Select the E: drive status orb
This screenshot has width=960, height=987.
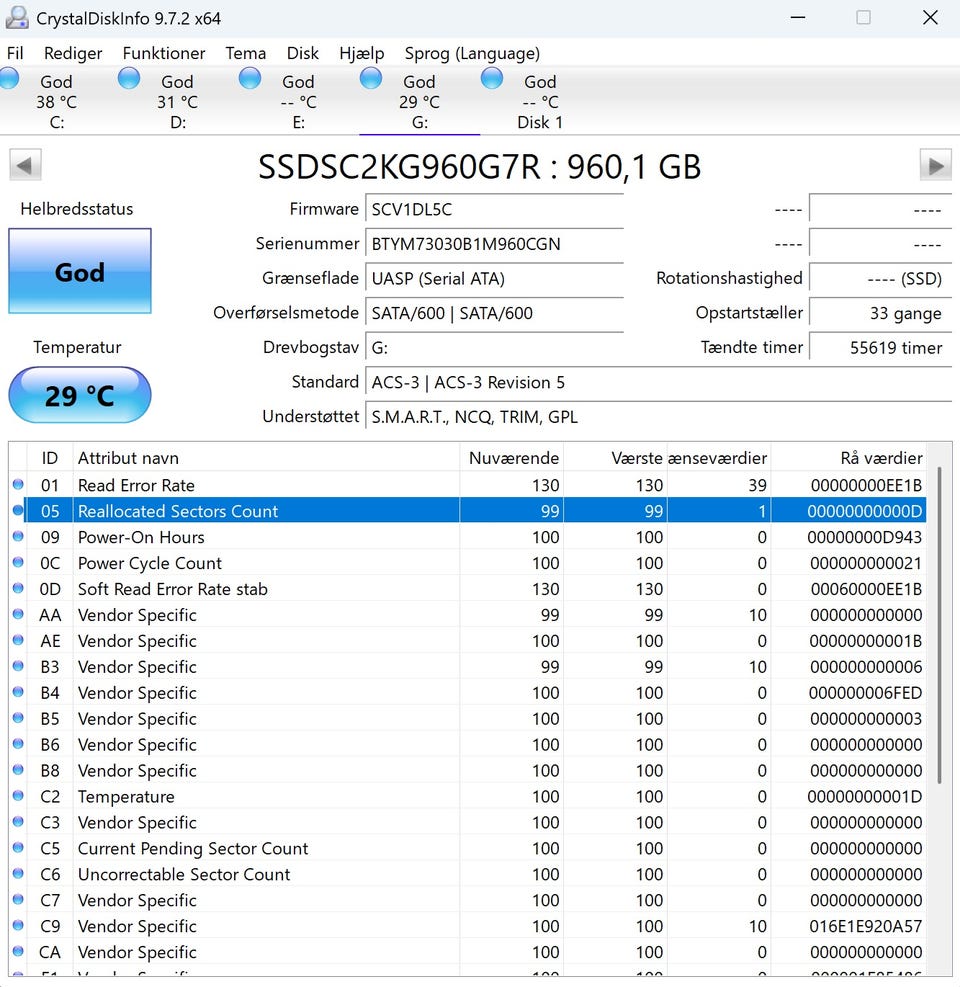pyautogui.click(x=250, y=78)
